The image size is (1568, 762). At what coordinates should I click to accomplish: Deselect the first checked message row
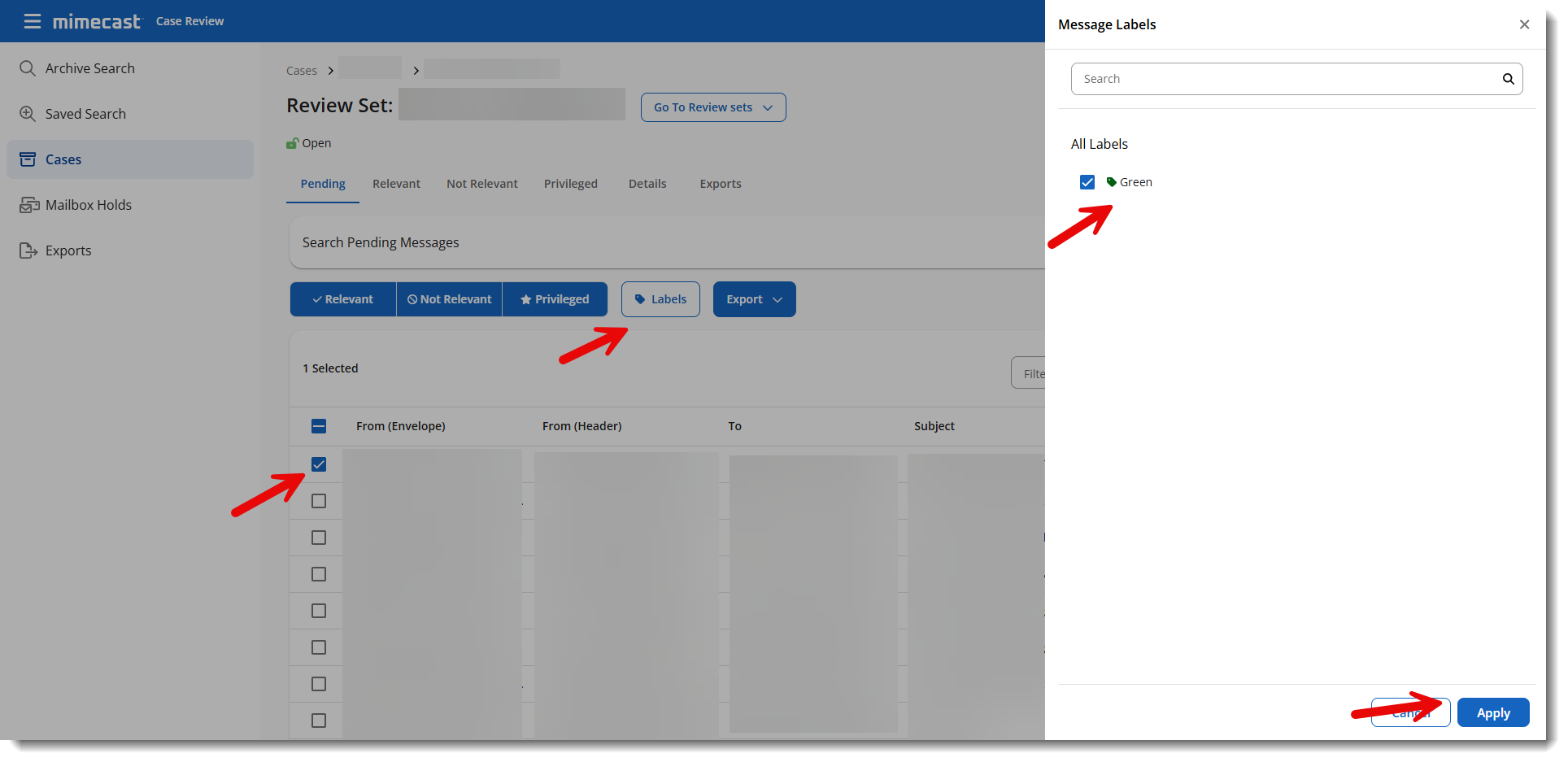click(319, 464)
